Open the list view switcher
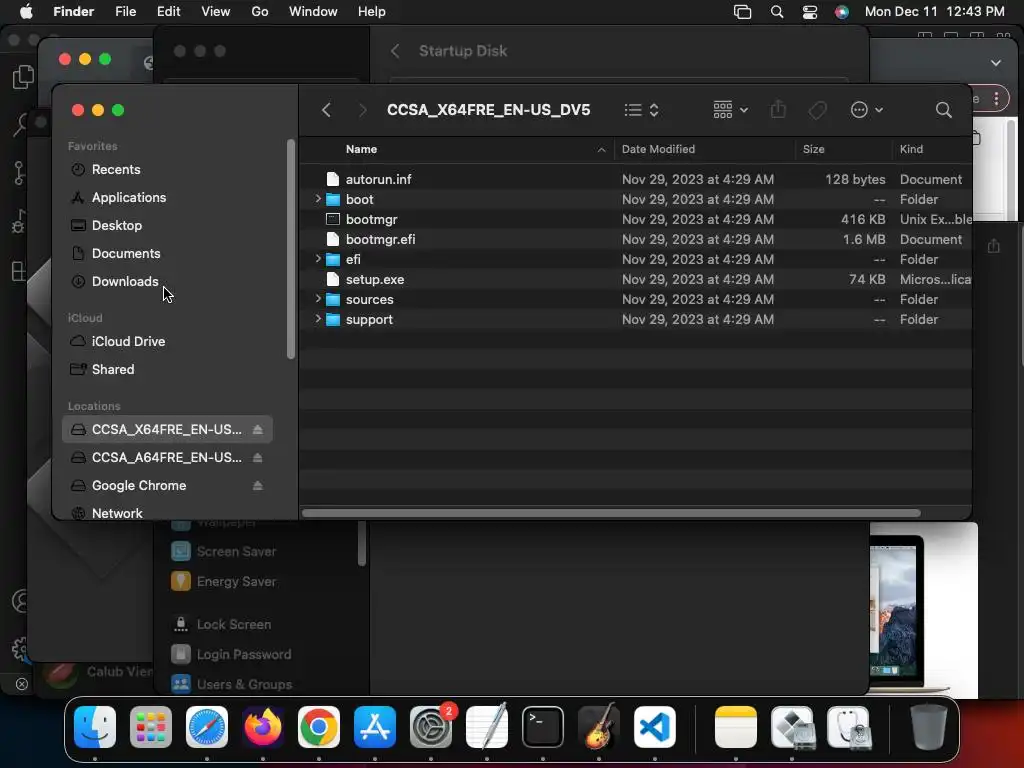1024x768 pixels. tap(641, 110)
